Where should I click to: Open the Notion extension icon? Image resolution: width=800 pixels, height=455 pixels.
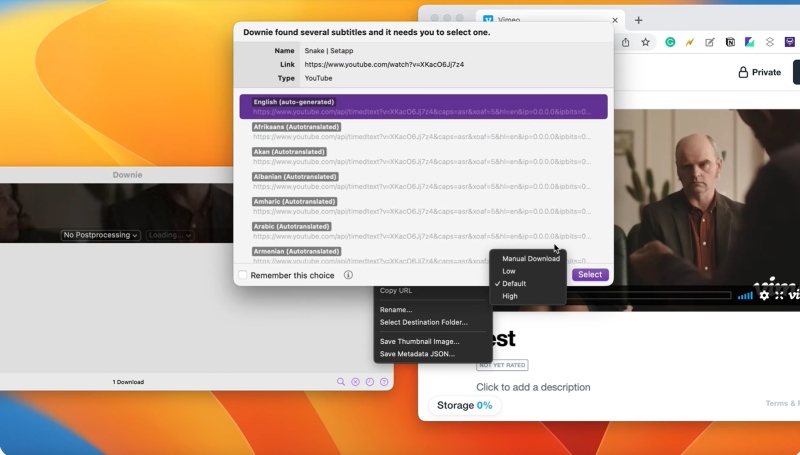[x=730, y=42]
